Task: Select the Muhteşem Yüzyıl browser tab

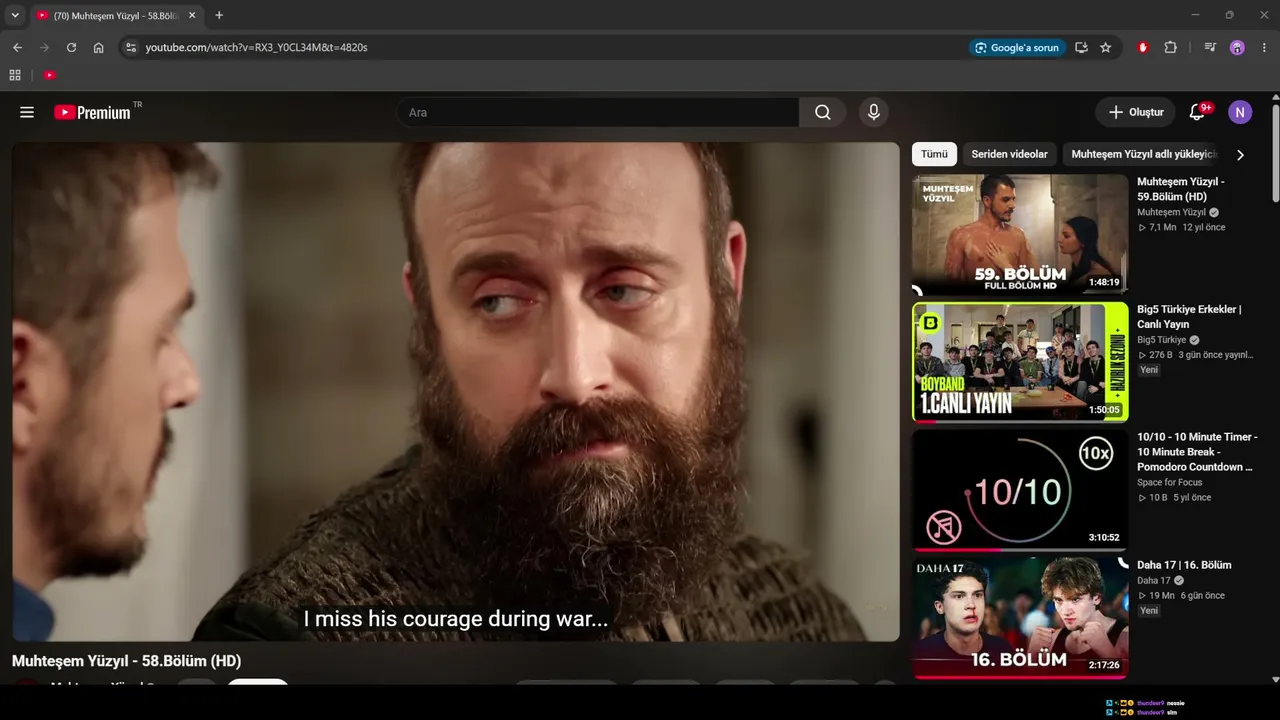Action: (x=116, y=15)
